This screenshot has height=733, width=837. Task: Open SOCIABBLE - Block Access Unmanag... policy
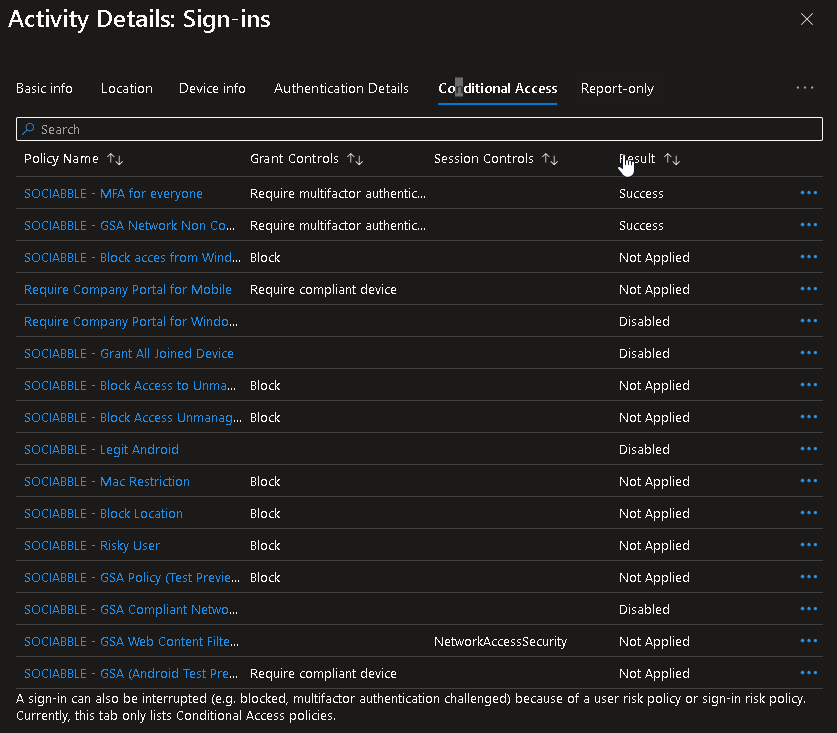[x=132, y=417]
